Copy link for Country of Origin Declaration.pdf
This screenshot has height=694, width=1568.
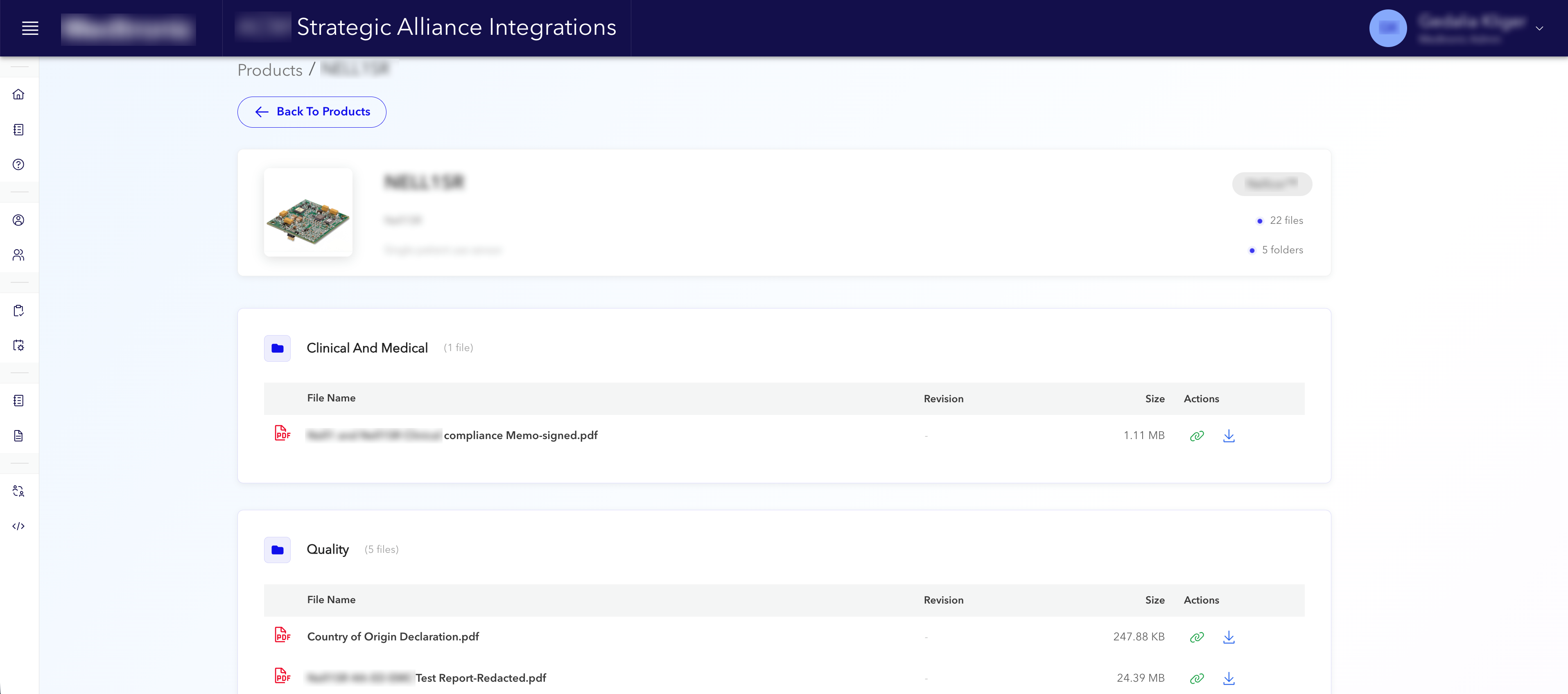pyautogui.click(x=1197, y=637)
